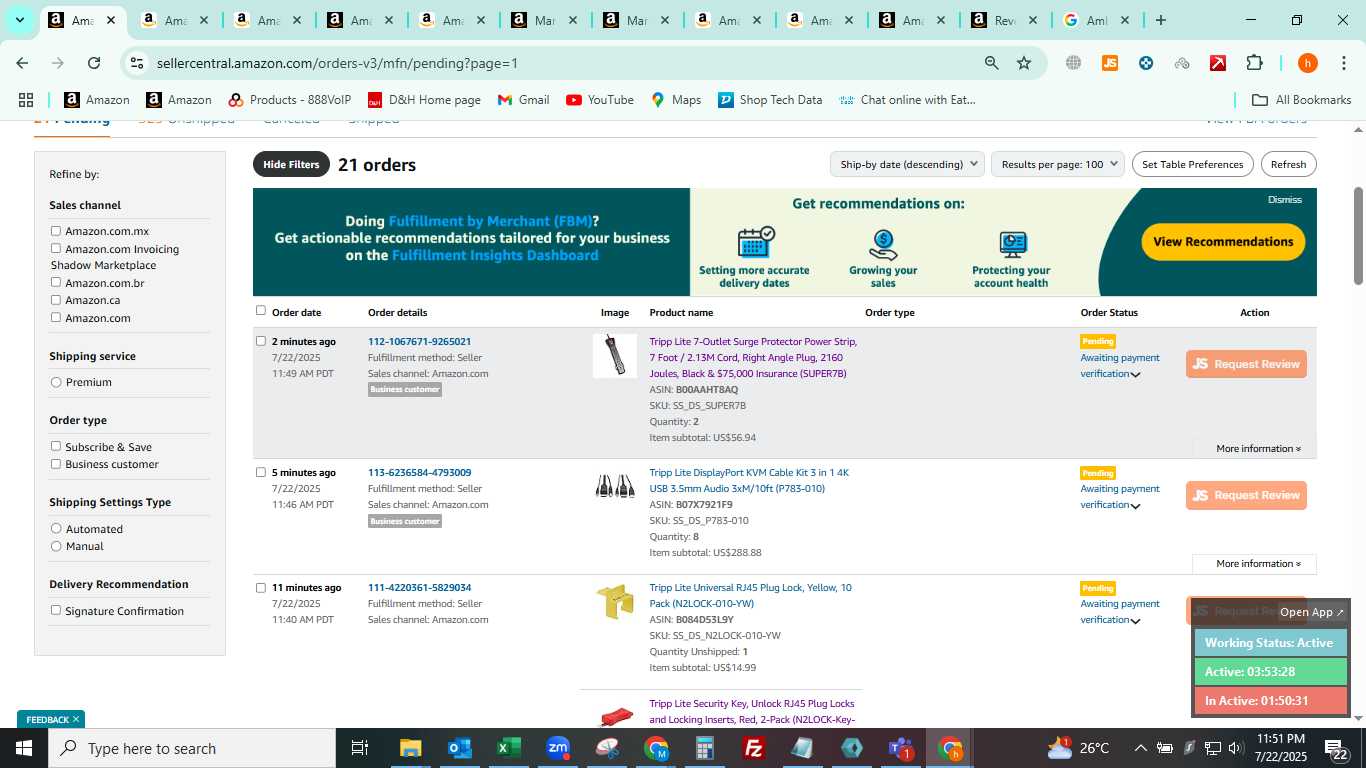Open File Explorer from taskbar
This screenshot has height=768, width=1366.
pyautogui.click(x=410, y=748)
